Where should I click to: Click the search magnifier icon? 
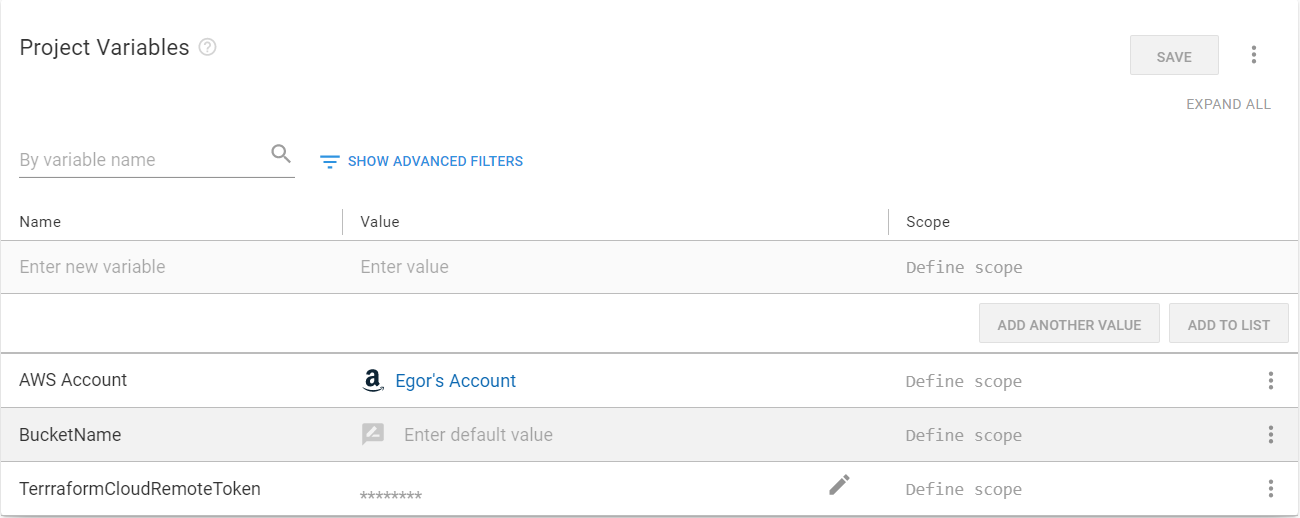coord(281,154)
